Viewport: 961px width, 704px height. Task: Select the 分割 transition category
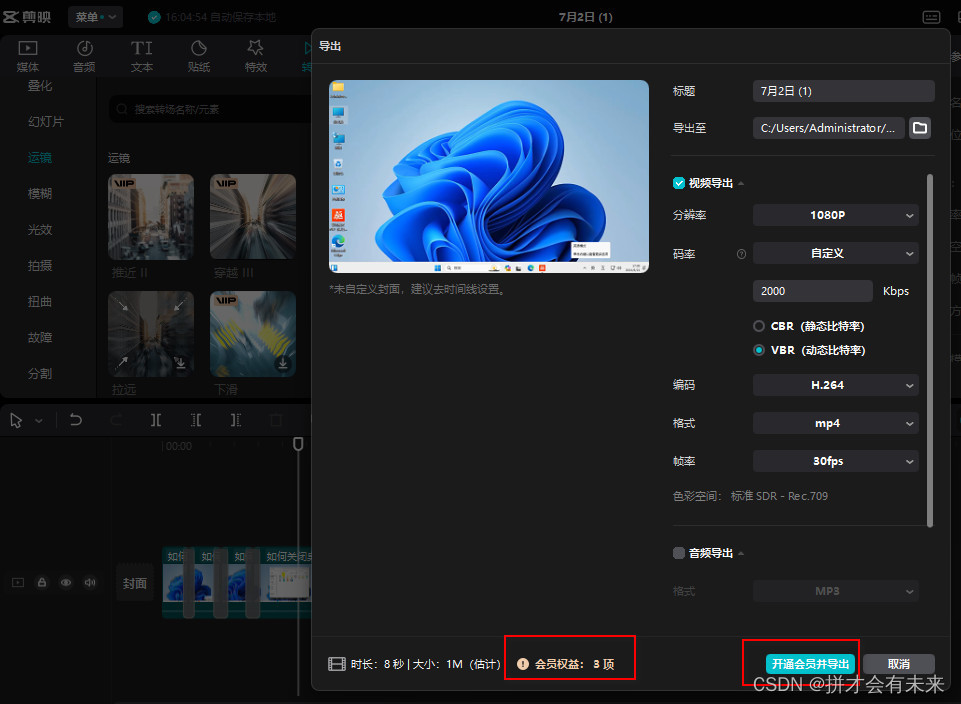(x=40, y=373)
